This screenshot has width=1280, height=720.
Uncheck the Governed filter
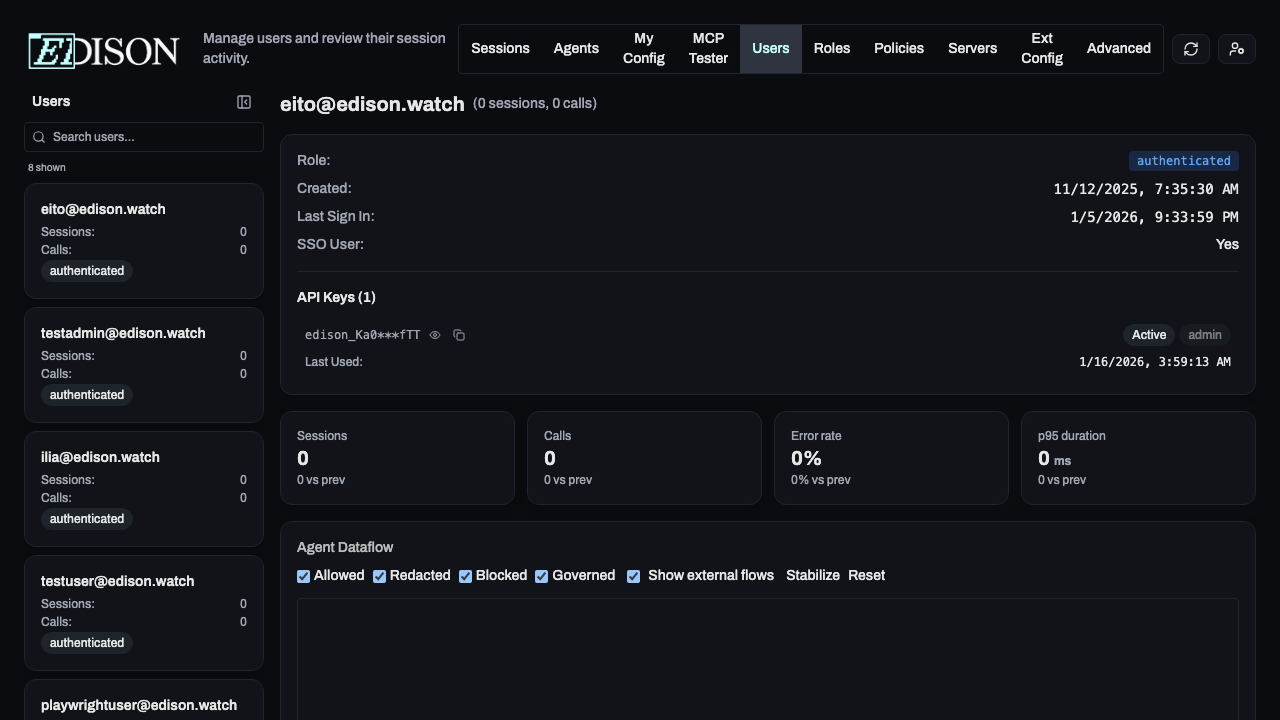click(541, 576)
